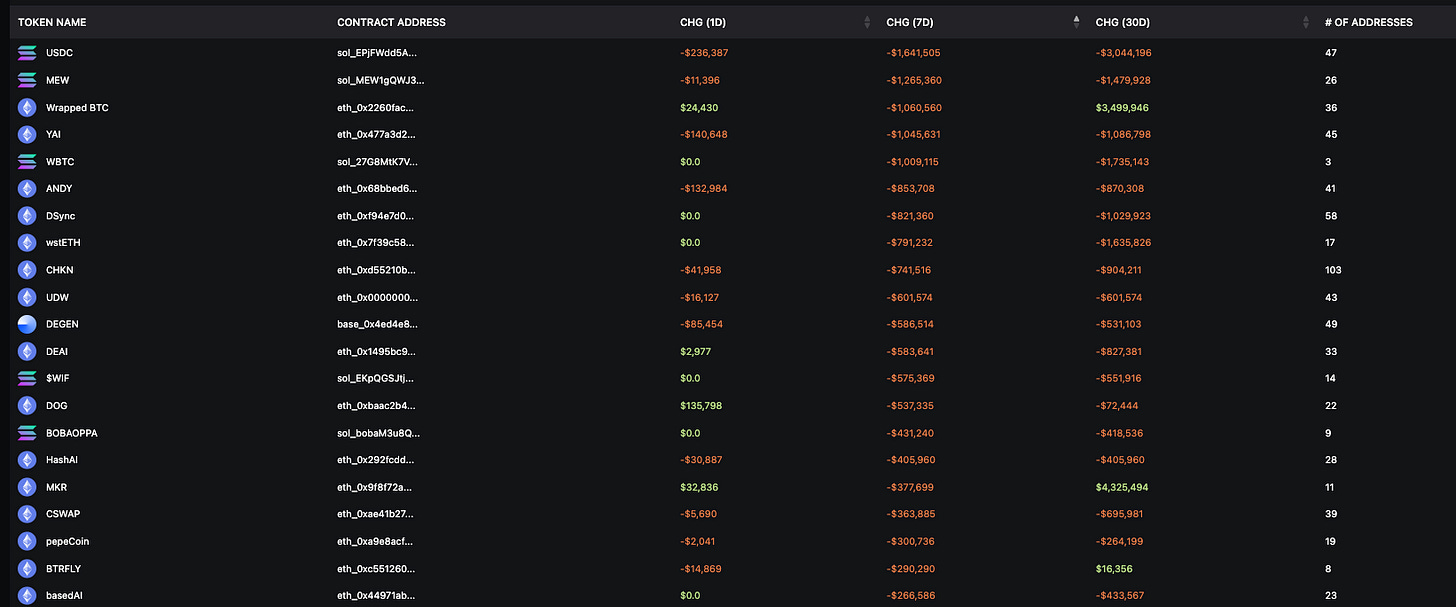Sort by CHG (30D) column arrows
The height and width of the screenshot is (607, 1456).
(x=1305, y=22)
